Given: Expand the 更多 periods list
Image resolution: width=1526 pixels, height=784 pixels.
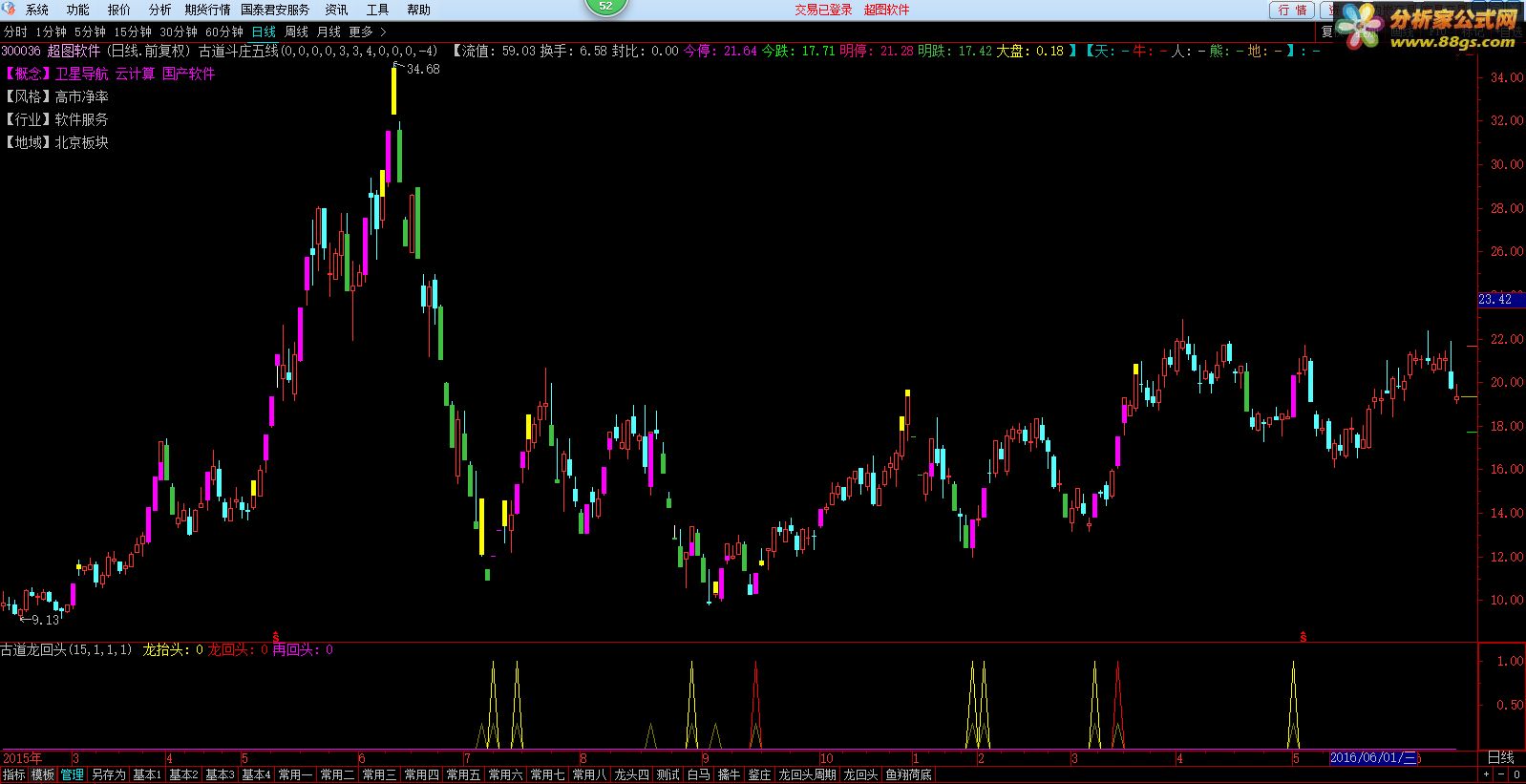Looking at the screenshot, I should [368, 32].
